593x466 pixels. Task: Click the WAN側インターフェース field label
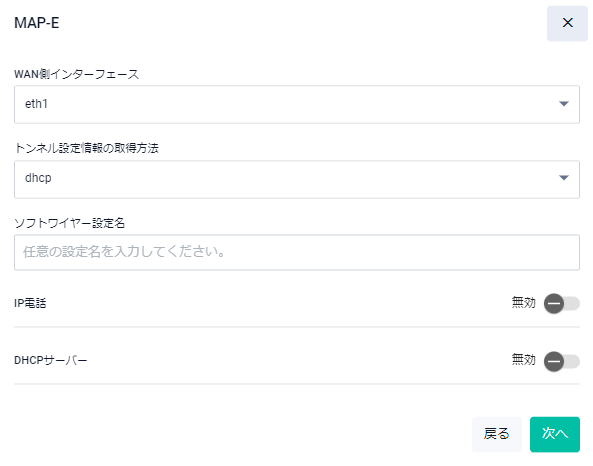76,74
